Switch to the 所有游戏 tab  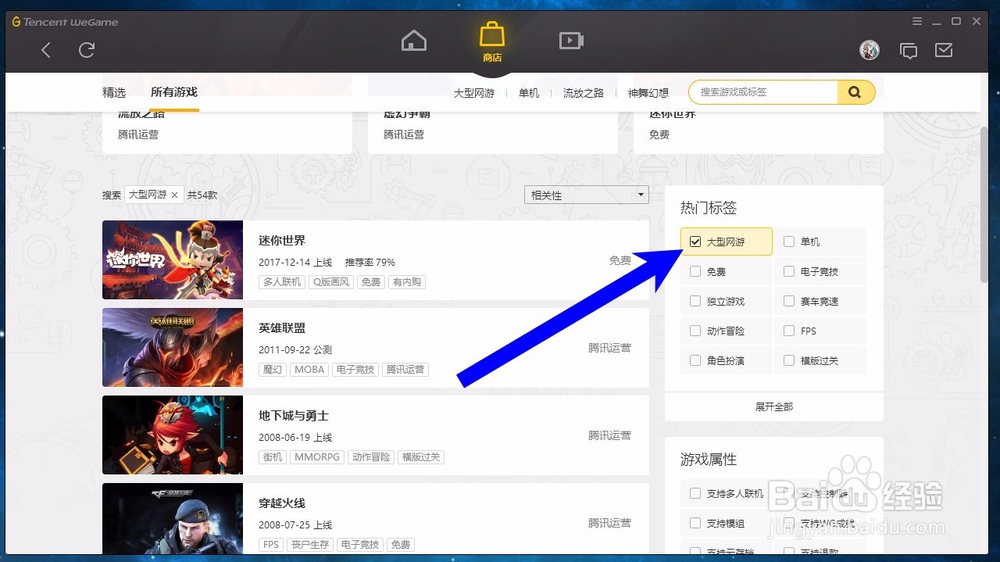(173, 92)
